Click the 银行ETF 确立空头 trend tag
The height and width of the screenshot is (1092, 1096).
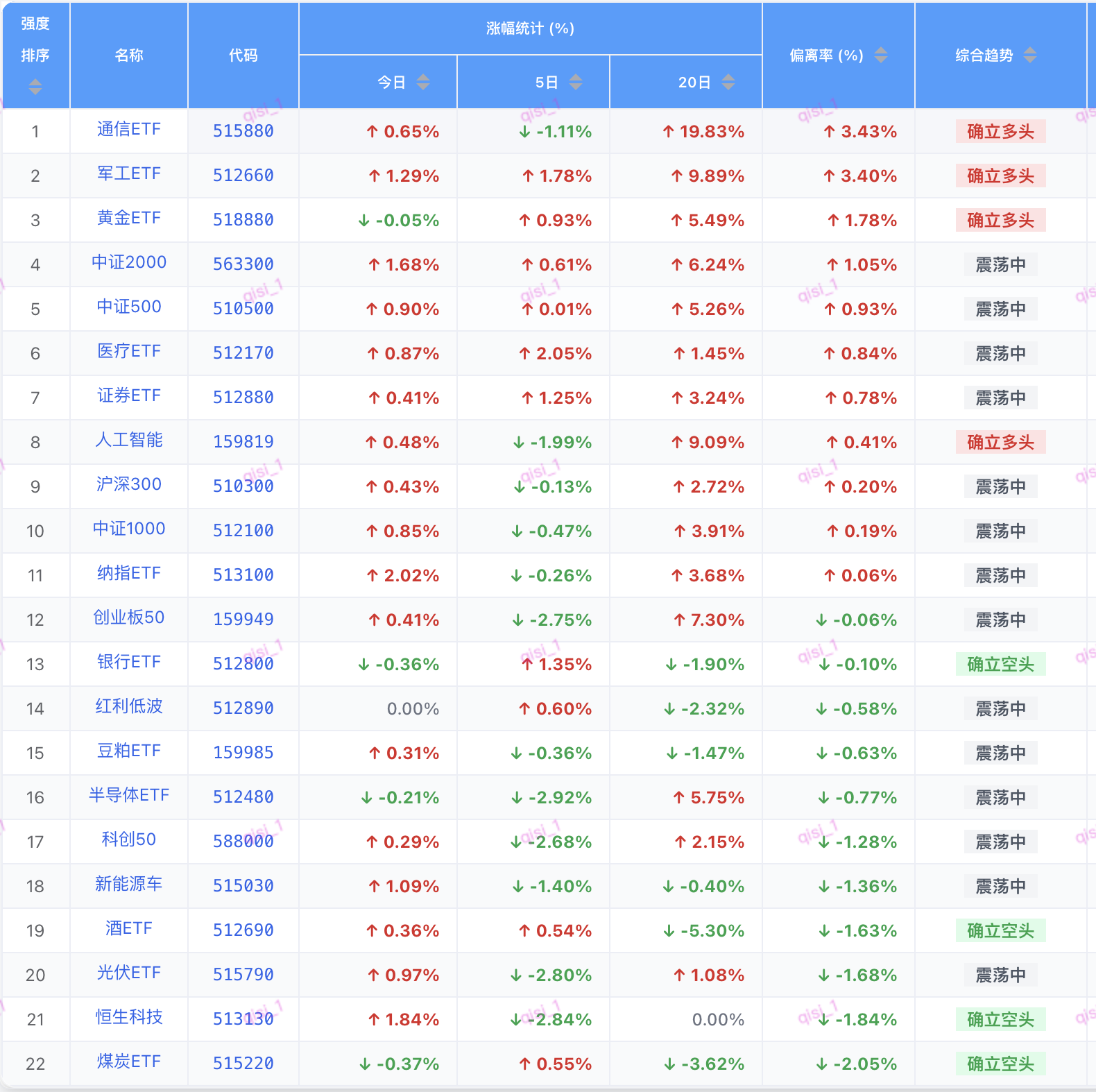[x=1000, y=664]
